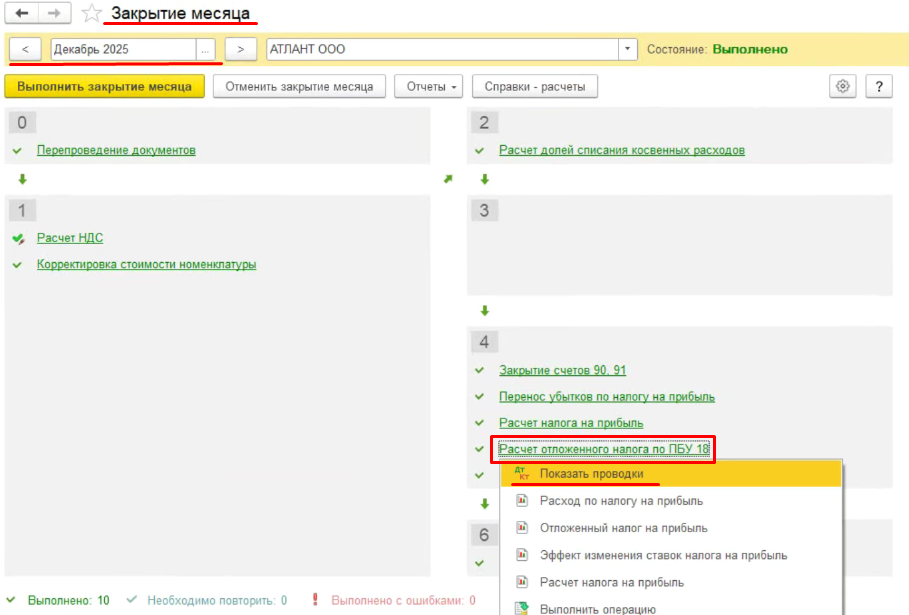Open help with the question mark button
This screenshot has width=909, height=615.
878,87
